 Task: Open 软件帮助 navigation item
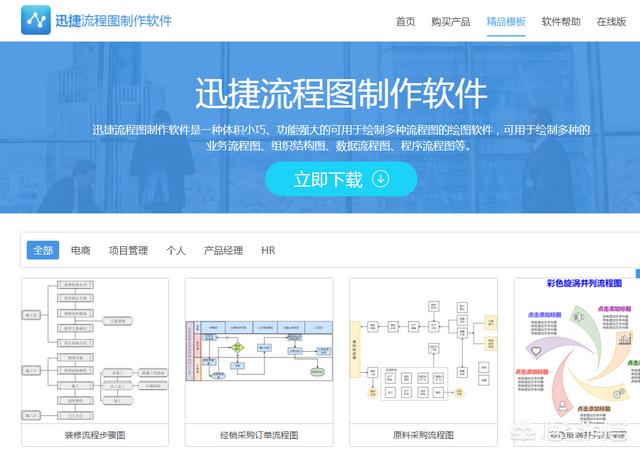point(561,22)
